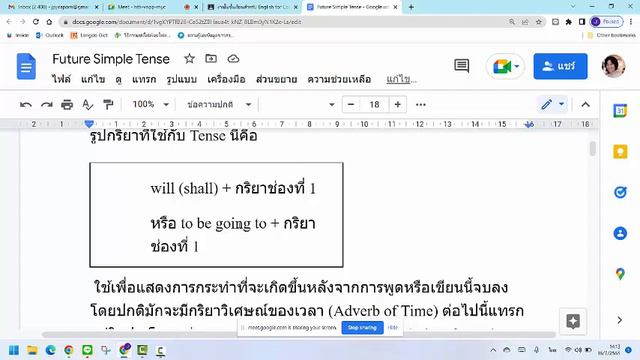Viewport: 640px width, 360px height.
Task: Open the Google Meet call button
Action: (x=505, y=66)
